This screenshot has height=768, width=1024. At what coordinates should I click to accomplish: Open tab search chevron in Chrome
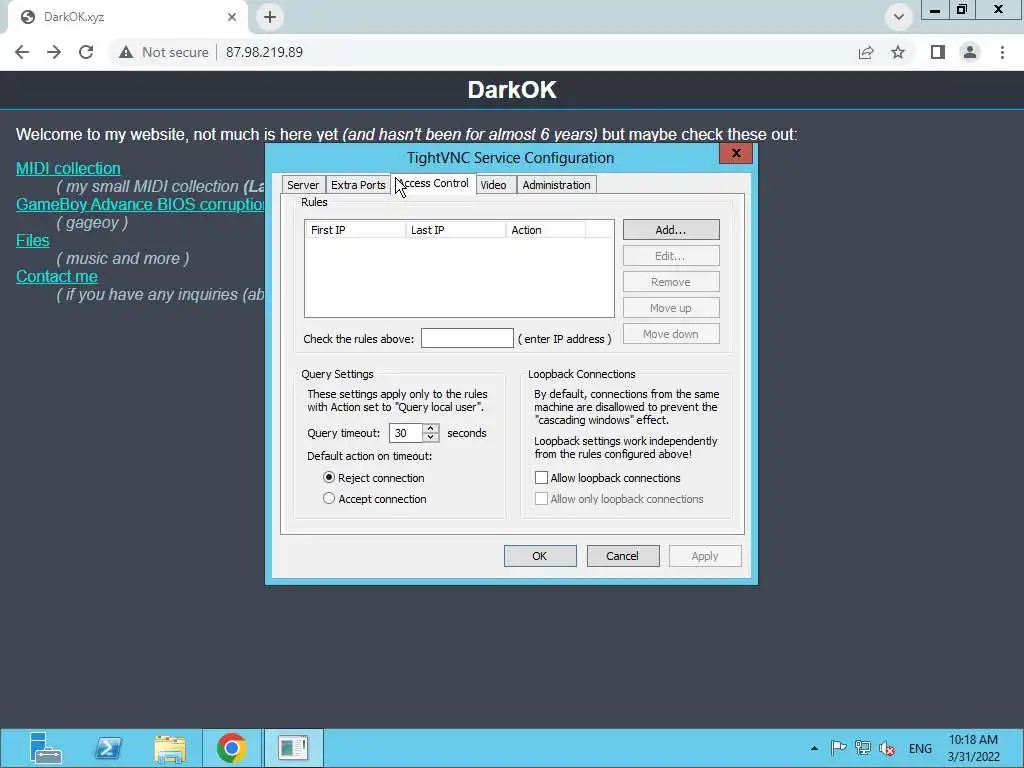tap(899, 17)
